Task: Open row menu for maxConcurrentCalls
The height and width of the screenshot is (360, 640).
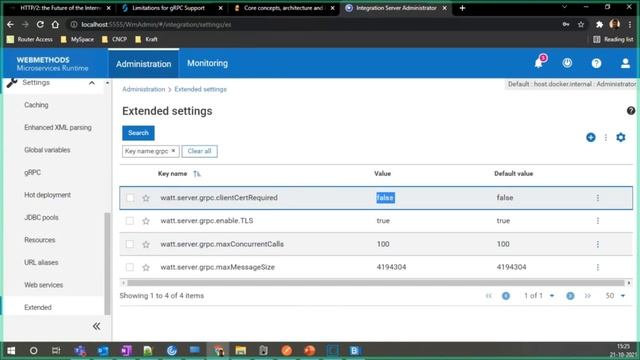Action: click(x=598, y=244)
